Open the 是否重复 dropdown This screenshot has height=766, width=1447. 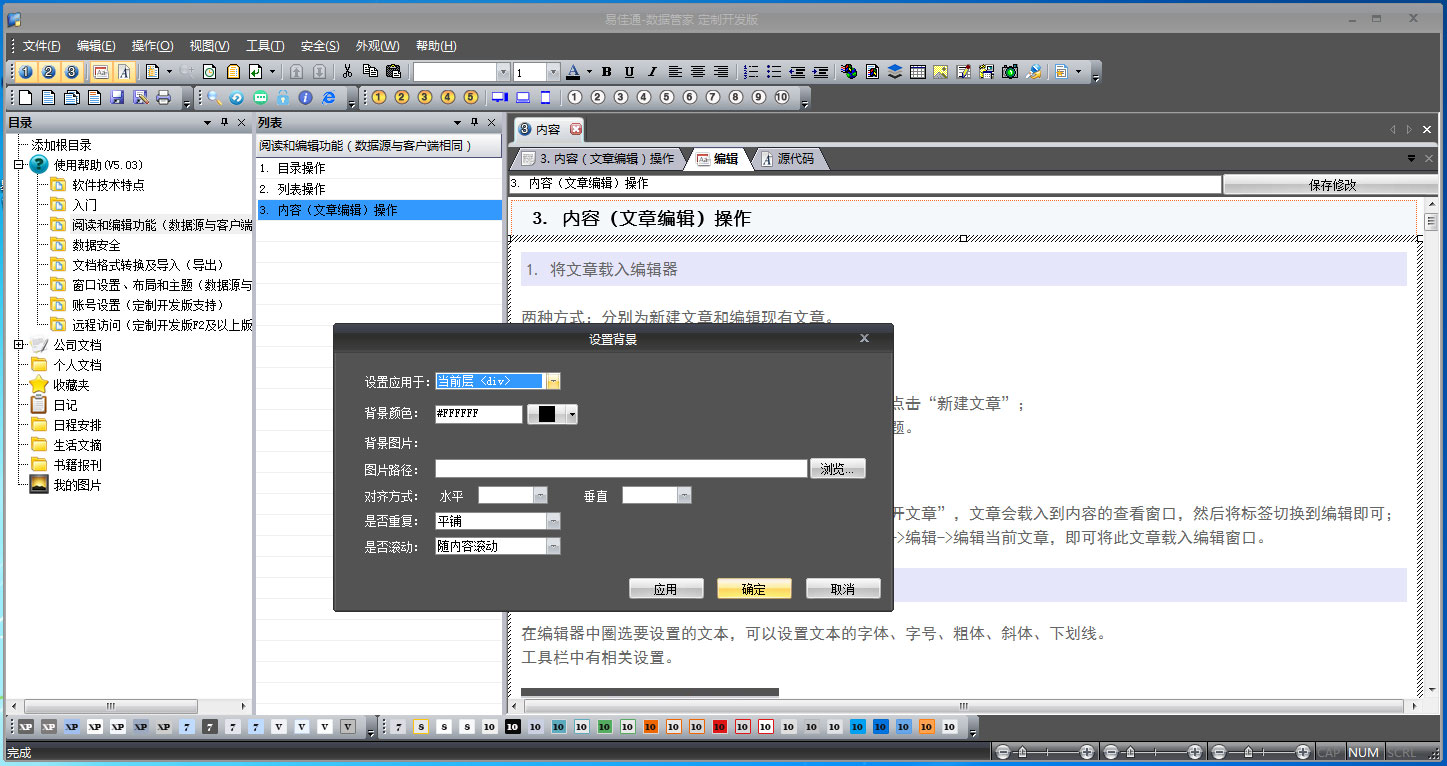[553, 520]
